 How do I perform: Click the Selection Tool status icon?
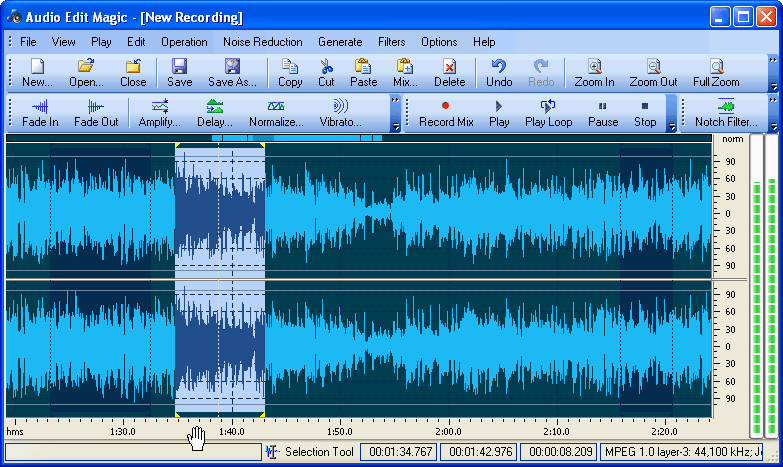coord(272,452)
